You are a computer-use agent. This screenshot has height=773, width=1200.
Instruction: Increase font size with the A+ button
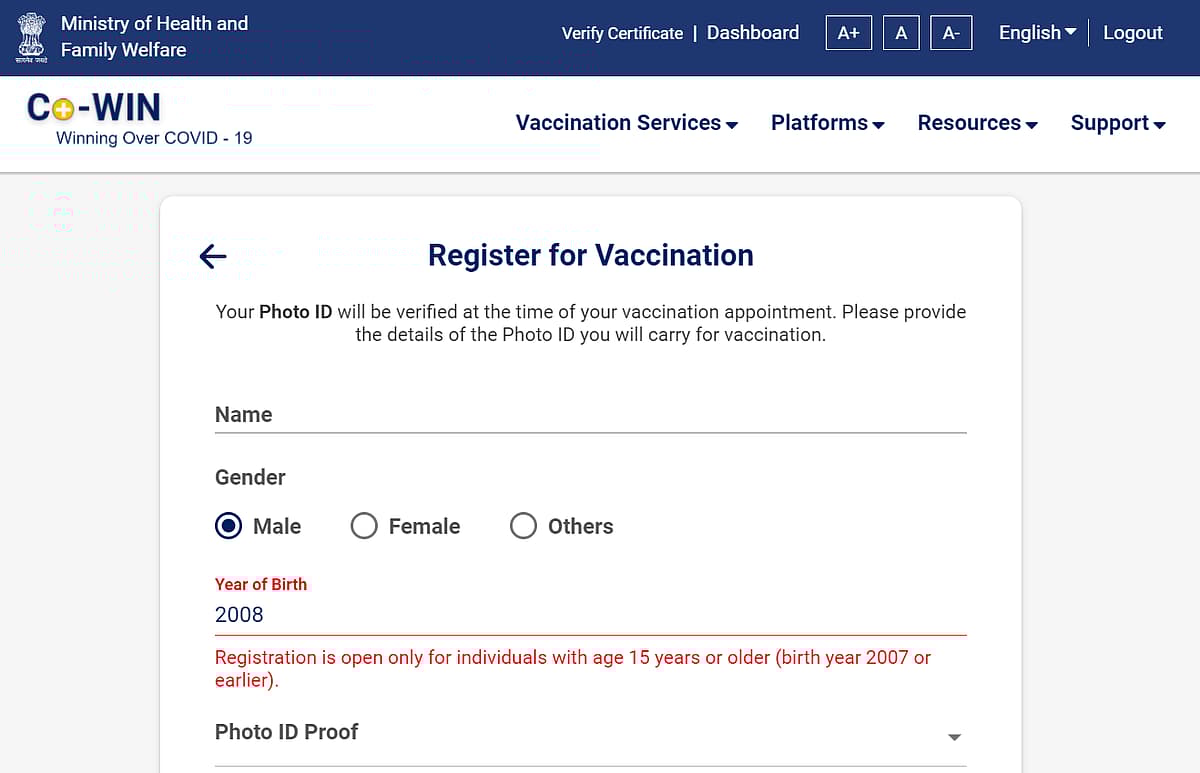tap(848, 33)
